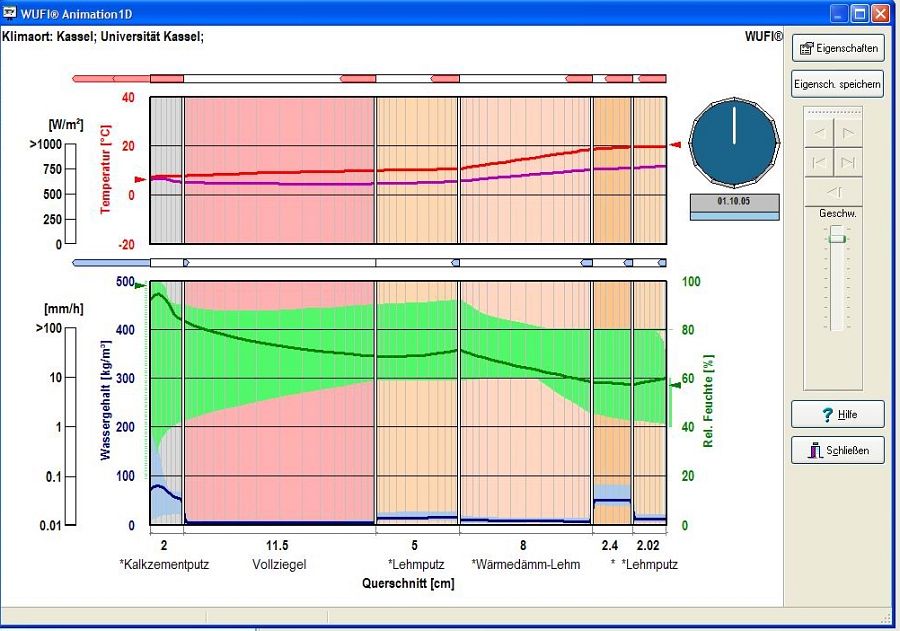
Task: Click the Vollziegel layer label
Action: (x=279, y=565)
